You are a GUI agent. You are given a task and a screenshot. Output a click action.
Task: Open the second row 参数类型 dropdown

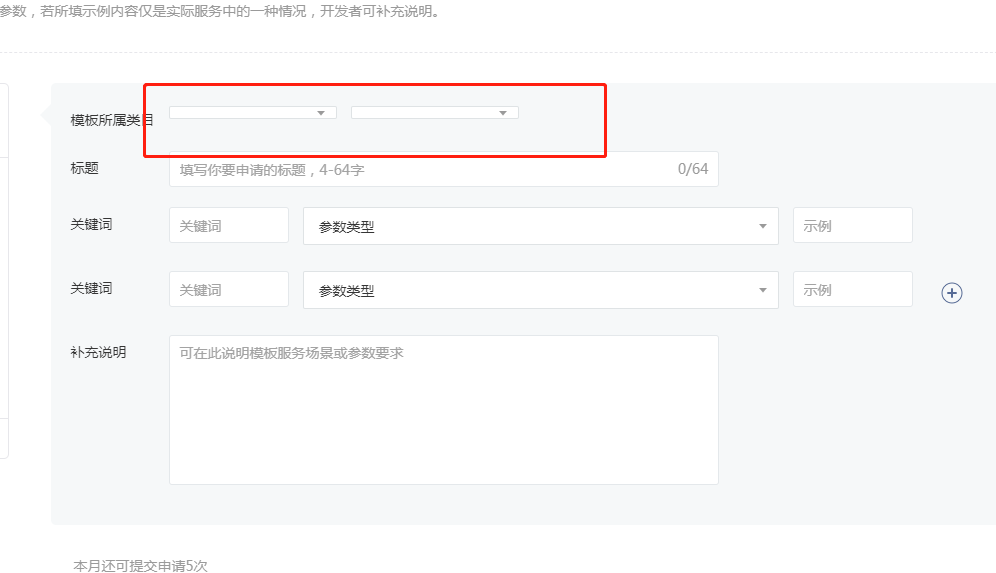[x=541, y=290]
